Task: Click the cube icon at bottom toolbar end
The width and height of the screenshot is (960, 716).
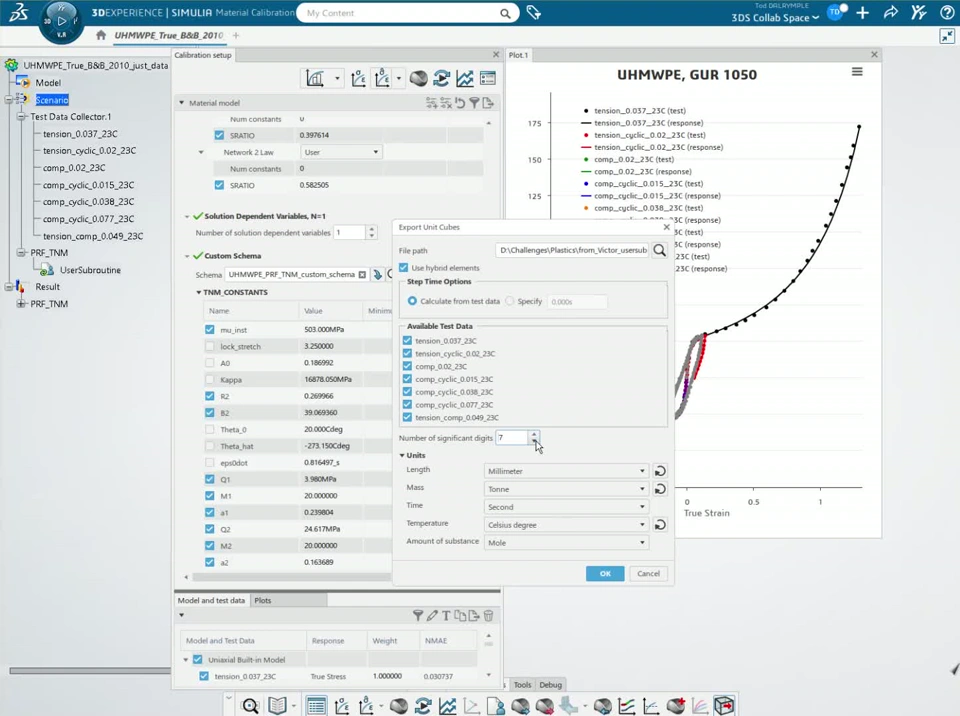Action: [x=724, y=706]
